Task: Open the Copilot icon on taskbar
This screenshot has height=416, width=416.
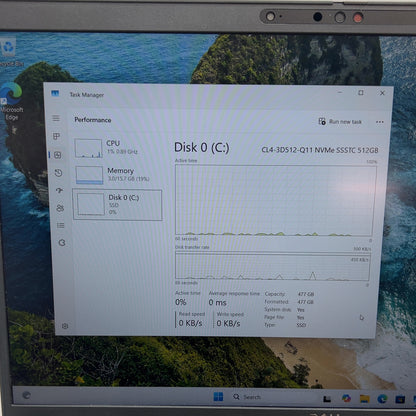Action: tap(346, 398)
